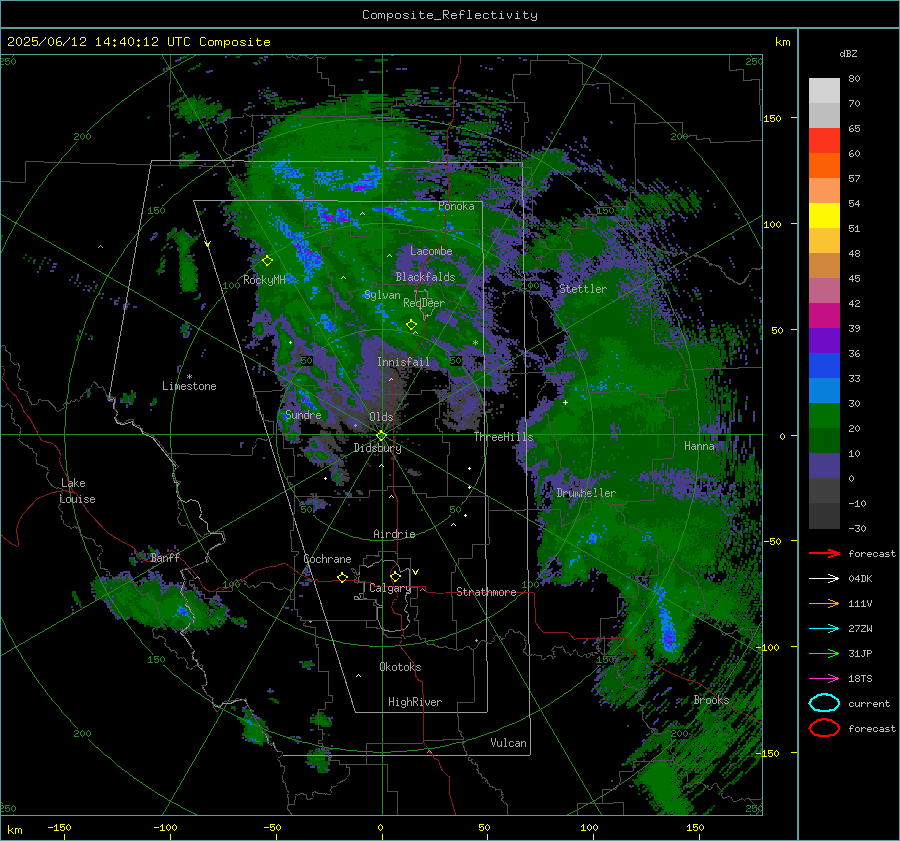
Task: Click the Lake Louise label
Action: [x=77, y=491]
